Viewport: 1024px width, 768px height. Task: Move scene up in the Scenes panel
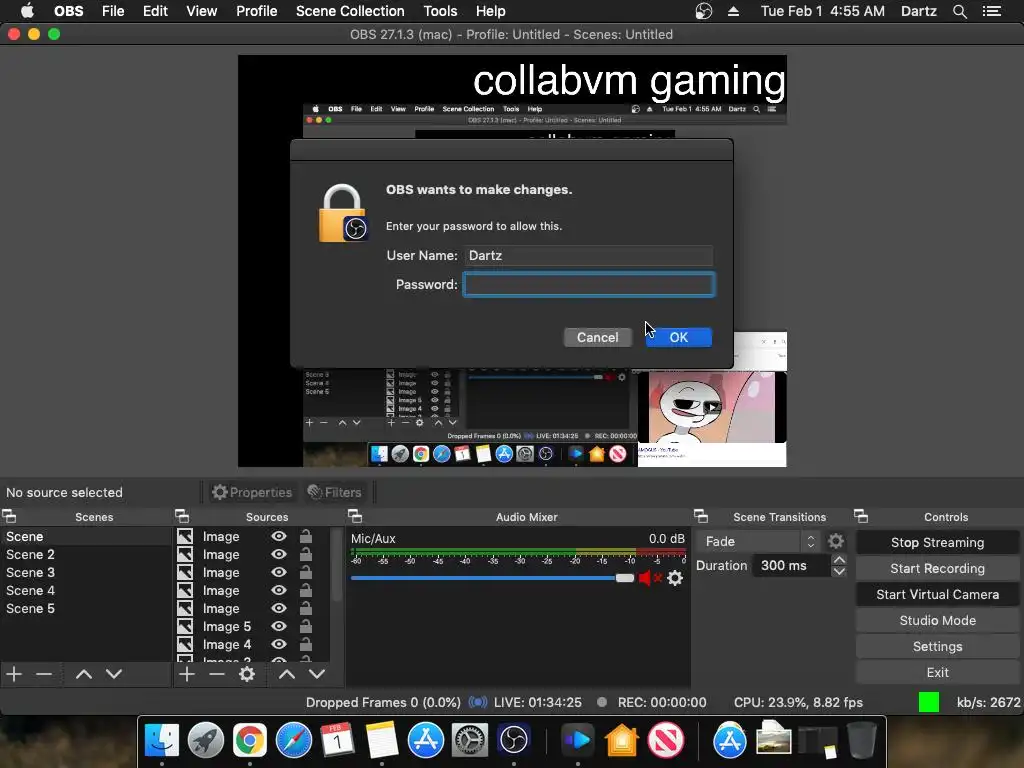[x=84, y=673]
